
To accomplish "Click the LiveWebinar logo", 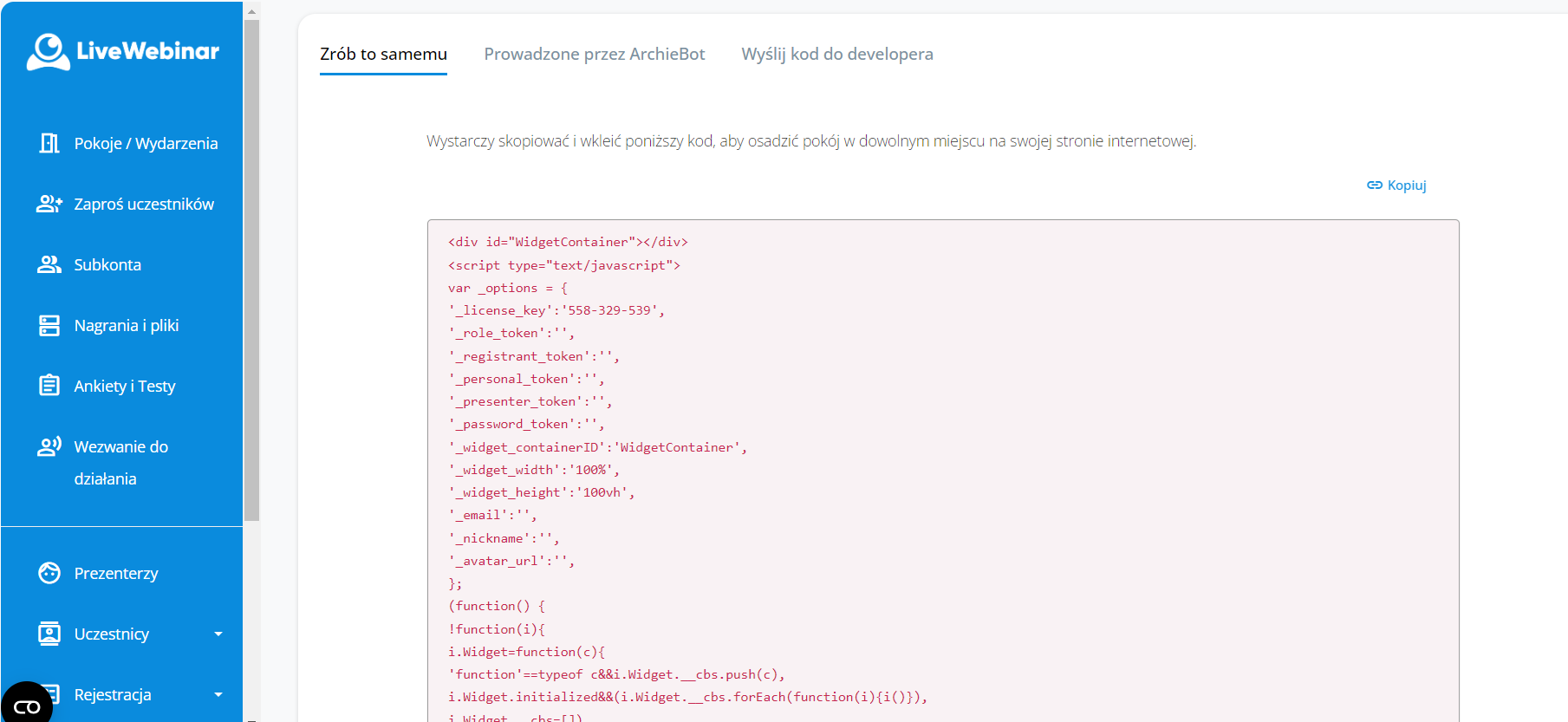I will [x=122, y=52].
